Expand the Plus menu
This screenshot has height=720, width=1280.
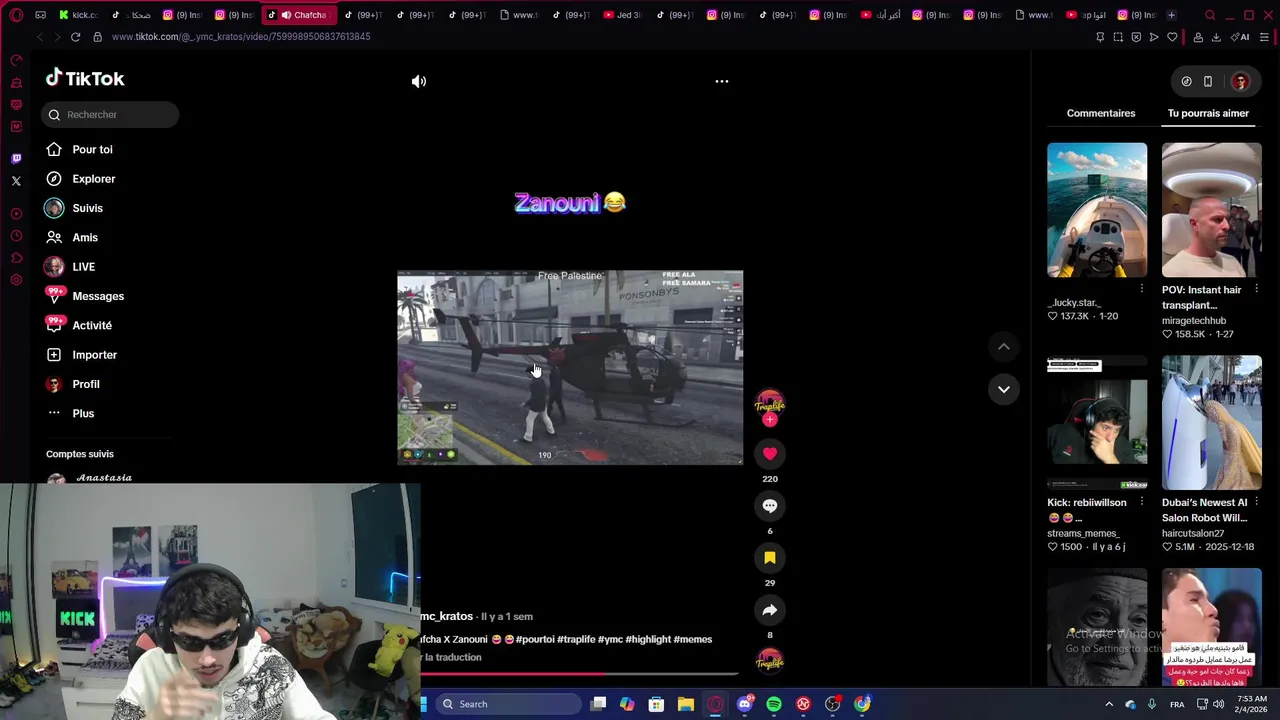[83, 413]
